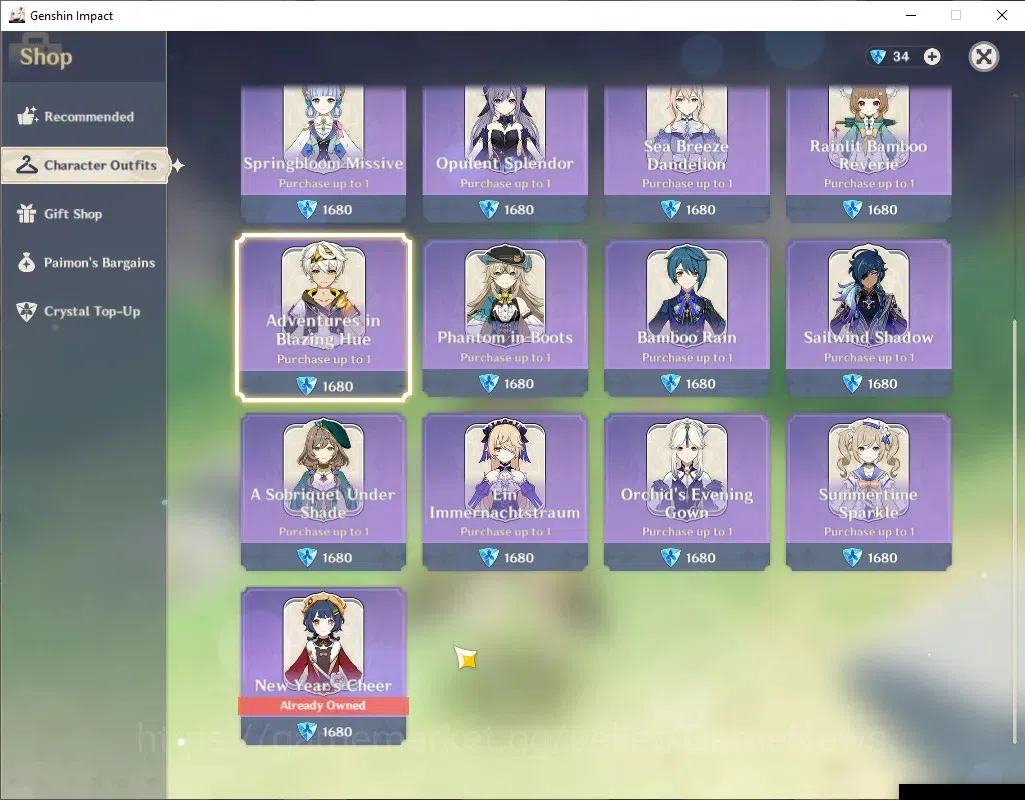Click the crystal icon on Sailwind Shadow price
Viewport: 1025px width, 800px height.
[x=852, y=383]
